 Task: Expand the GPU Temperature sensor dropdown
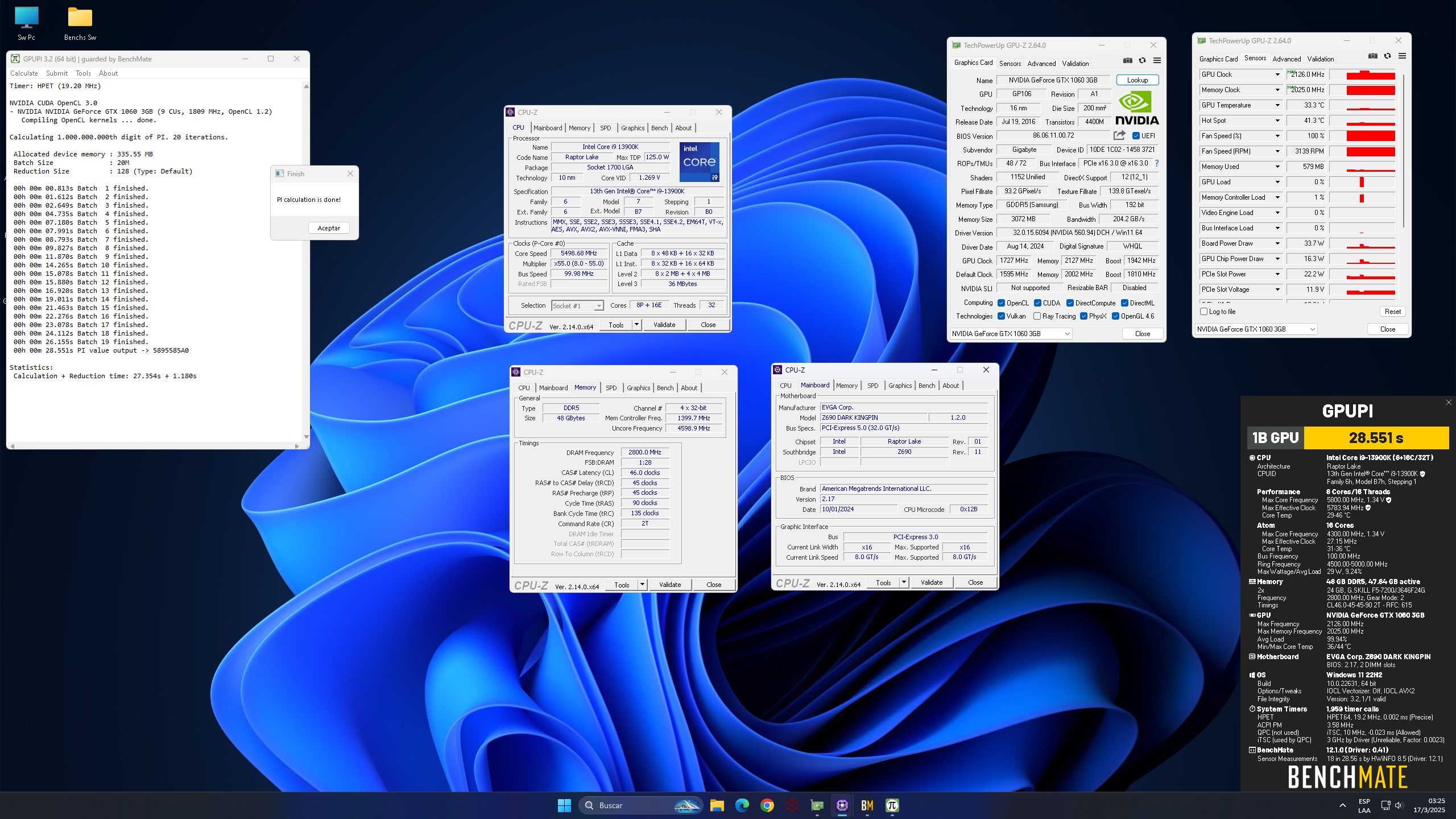coord(1277,105)
